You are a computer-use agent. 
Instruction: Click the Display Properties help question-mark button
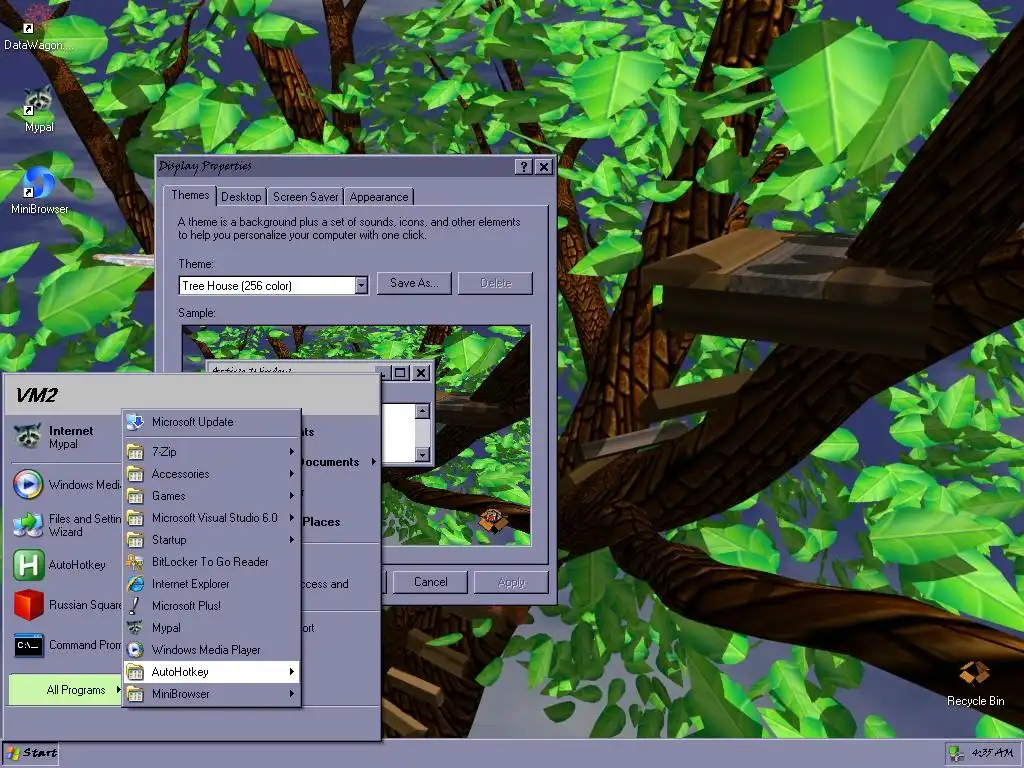[524, 167]
